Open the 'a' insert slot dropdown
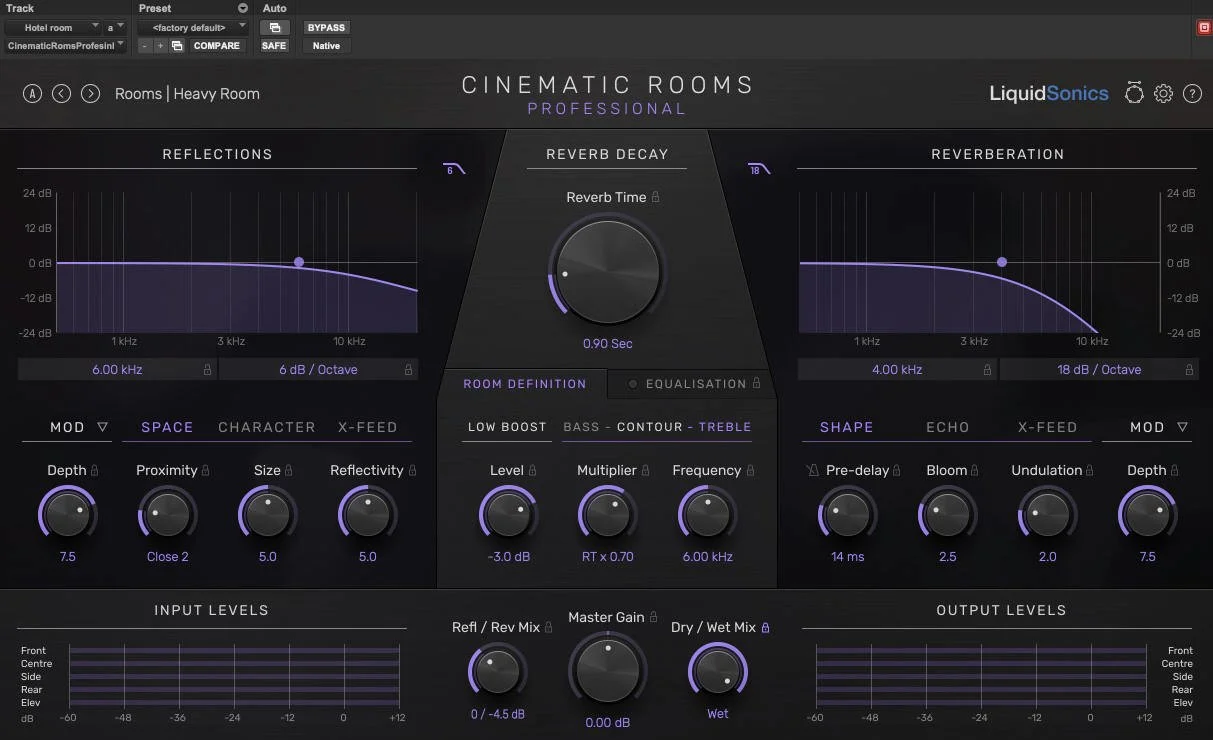The width and height of the screenshot is (1213, 740). click(x=116, y=27)
